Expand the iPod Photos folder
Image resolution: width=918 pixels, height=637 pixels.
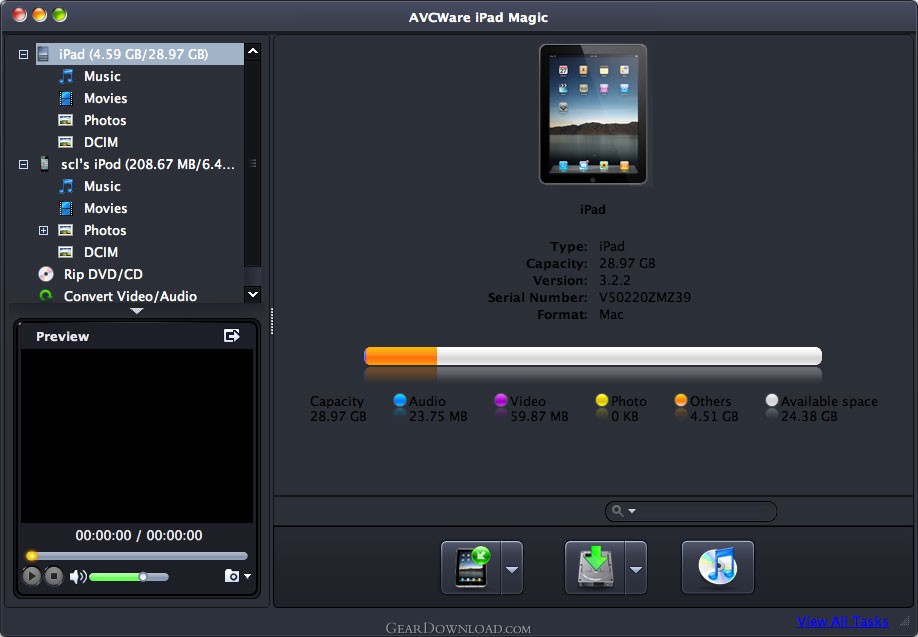[x=43, y=231]
